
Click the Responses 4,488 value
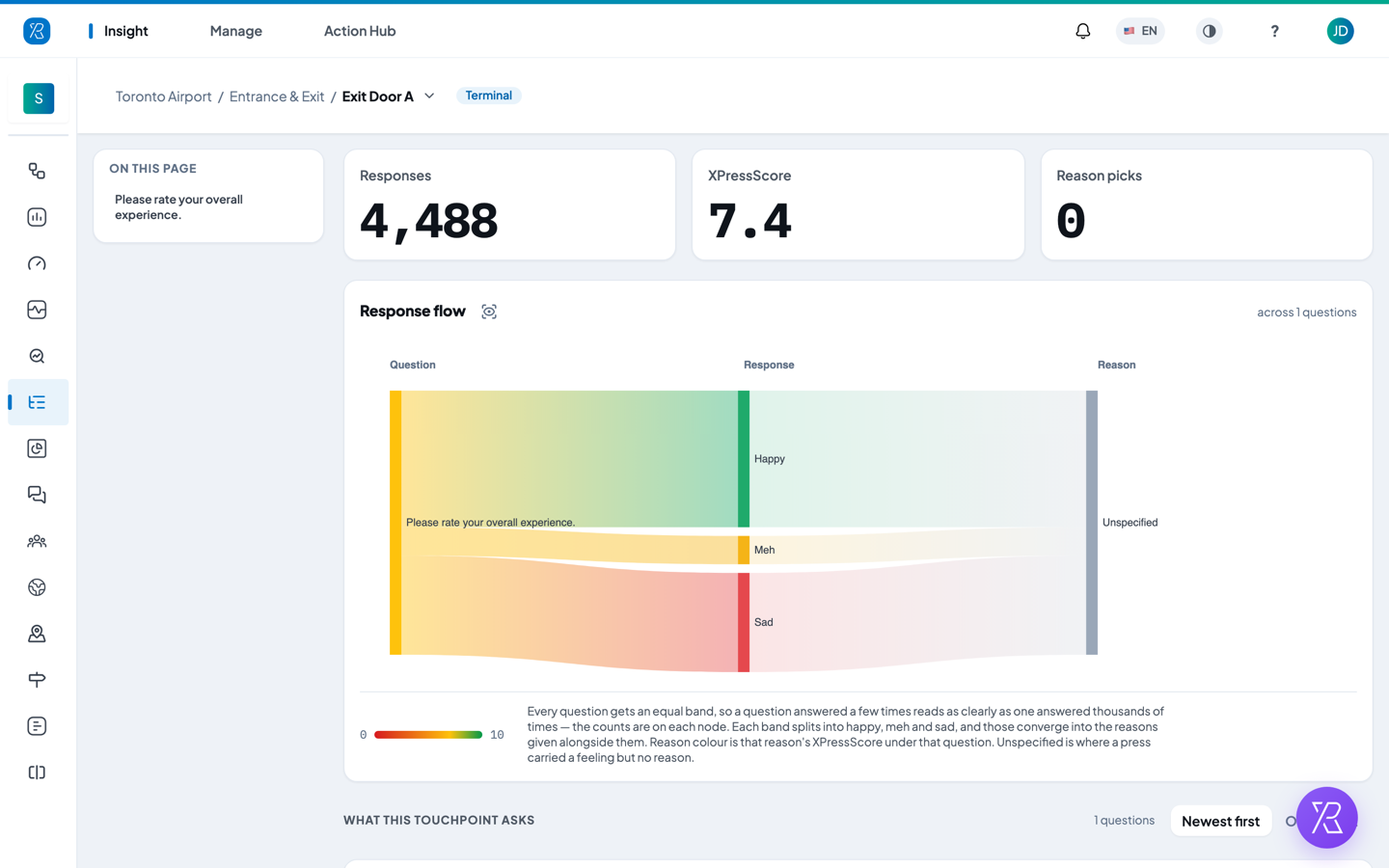coord(429,221)
